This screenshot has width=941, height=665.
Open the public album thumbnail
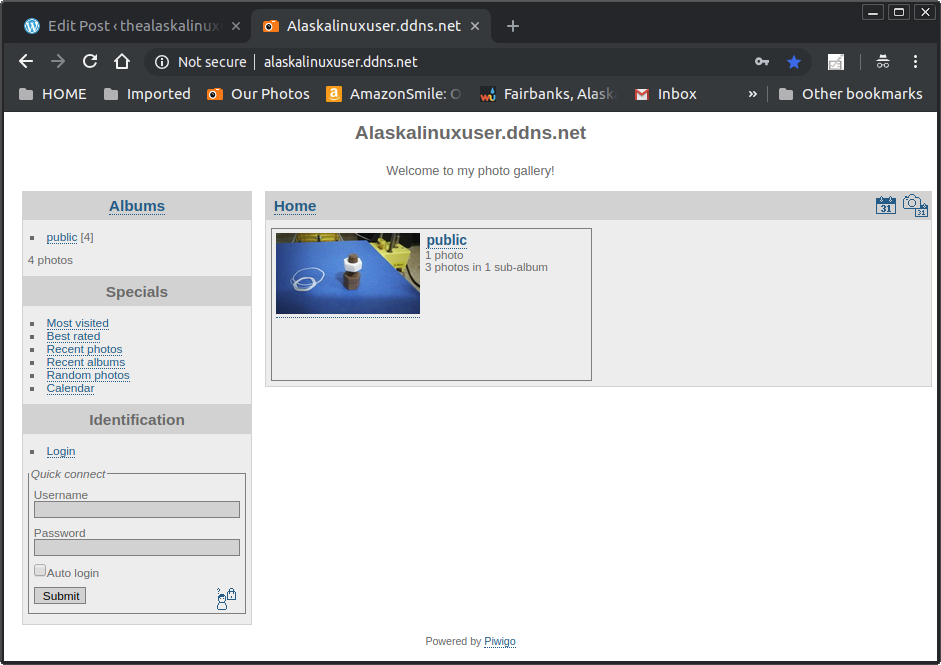point(348,273)
